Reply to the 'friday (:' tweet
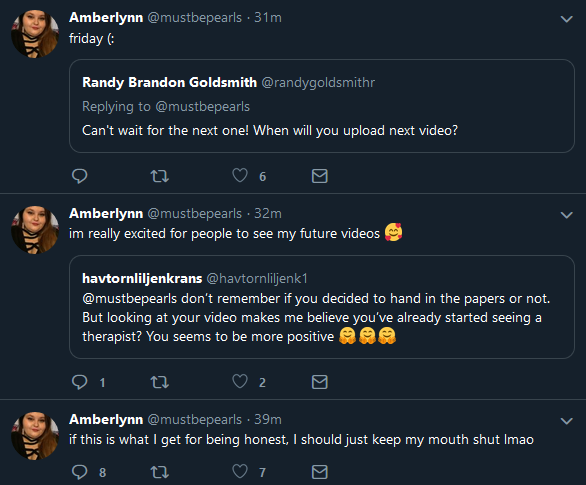Image resolution: width=586 pixels, height=485 pixels. coord(79,176)
